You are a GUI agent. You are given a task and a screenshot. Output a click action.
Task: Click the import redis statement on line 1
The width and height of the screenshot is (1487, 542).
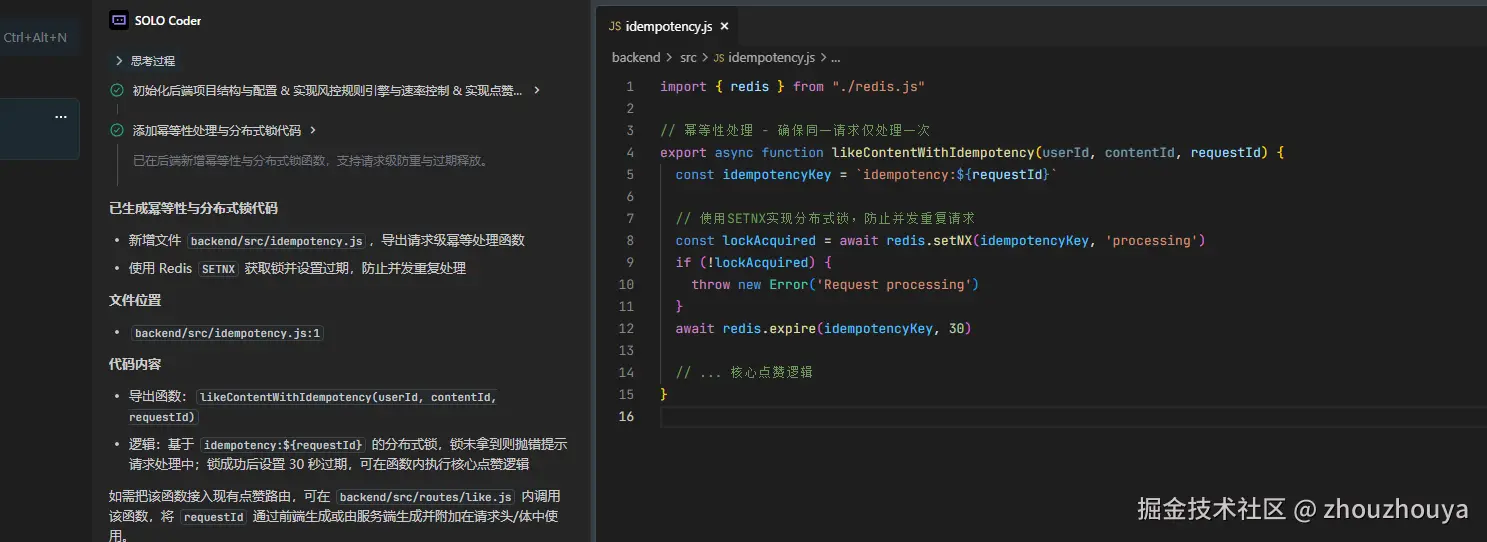793,87
